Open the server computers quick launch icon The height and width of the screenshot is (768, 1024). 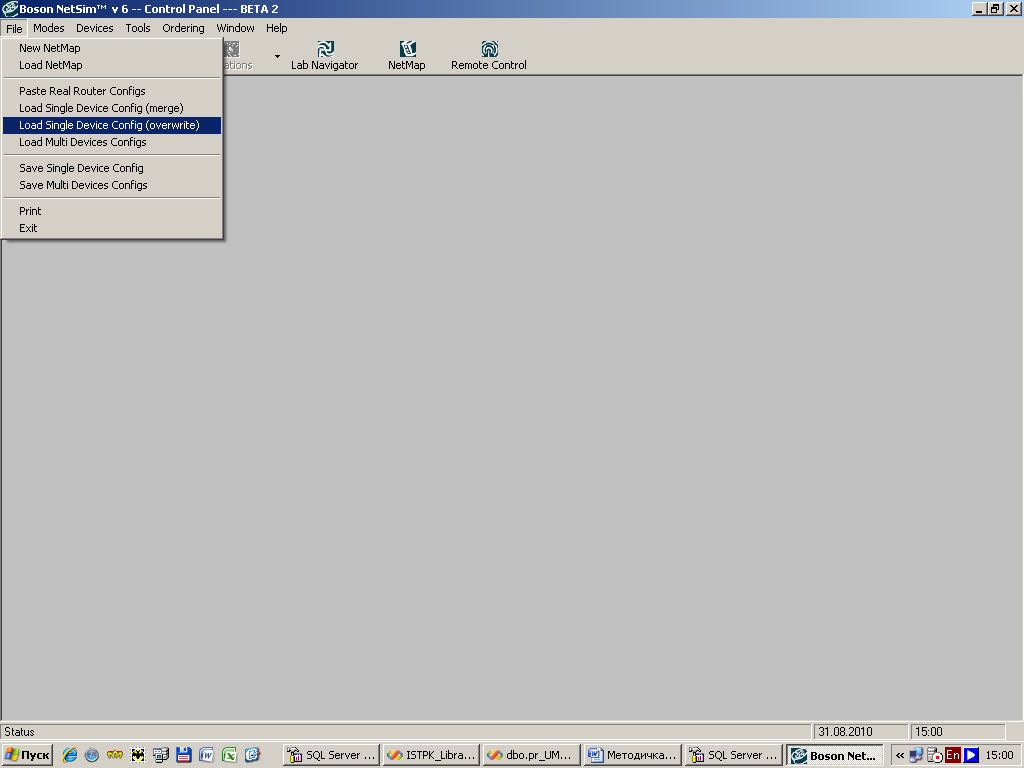161,755
